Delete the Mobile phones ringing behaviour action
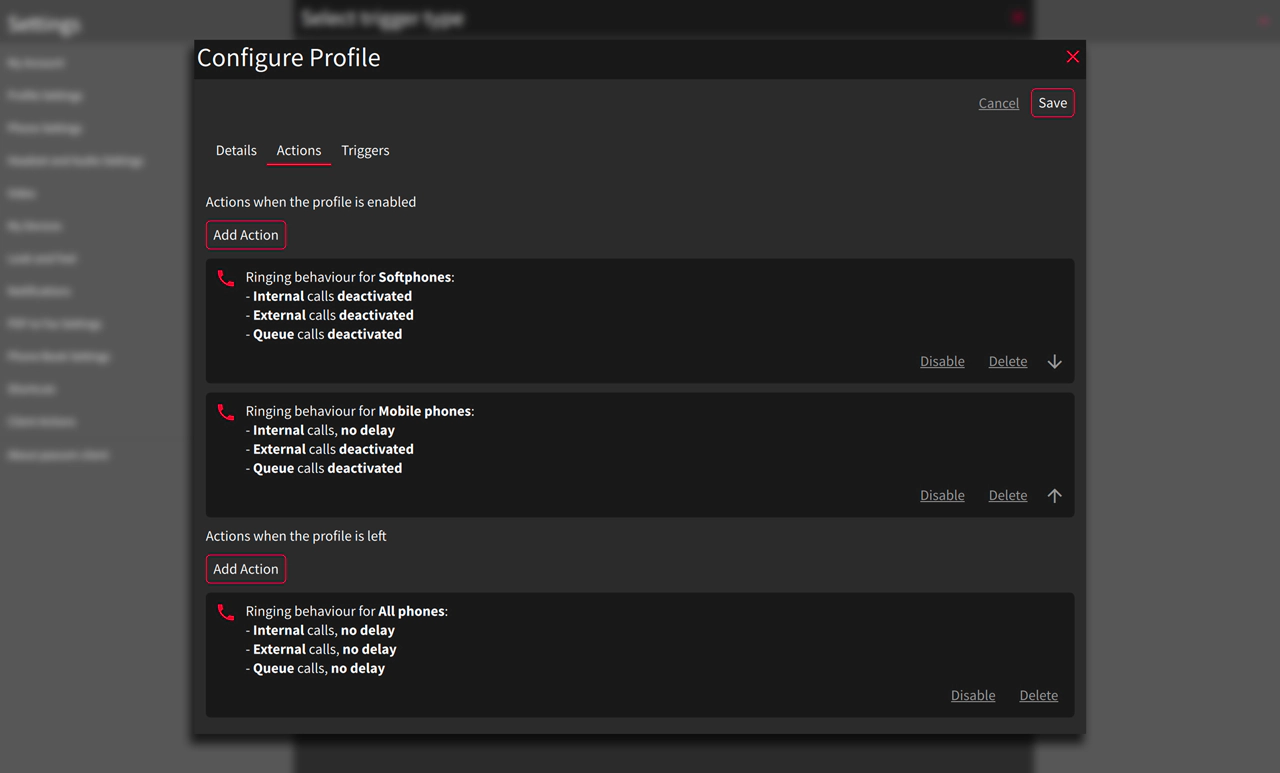 point(1007,495)
